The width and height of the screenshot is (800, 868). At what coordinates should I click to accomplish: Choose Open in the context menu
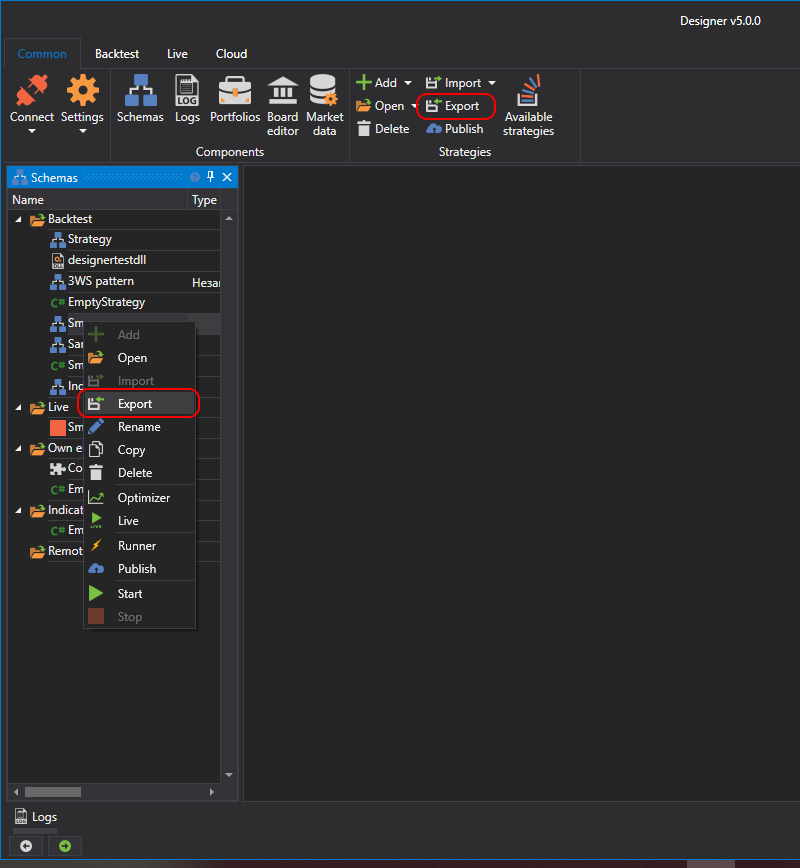pos(140,358)
